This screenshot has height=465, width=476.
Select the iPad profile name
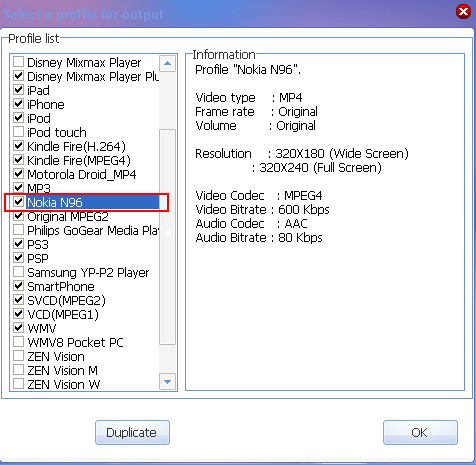pyautogui.click(x=38, y=91)
